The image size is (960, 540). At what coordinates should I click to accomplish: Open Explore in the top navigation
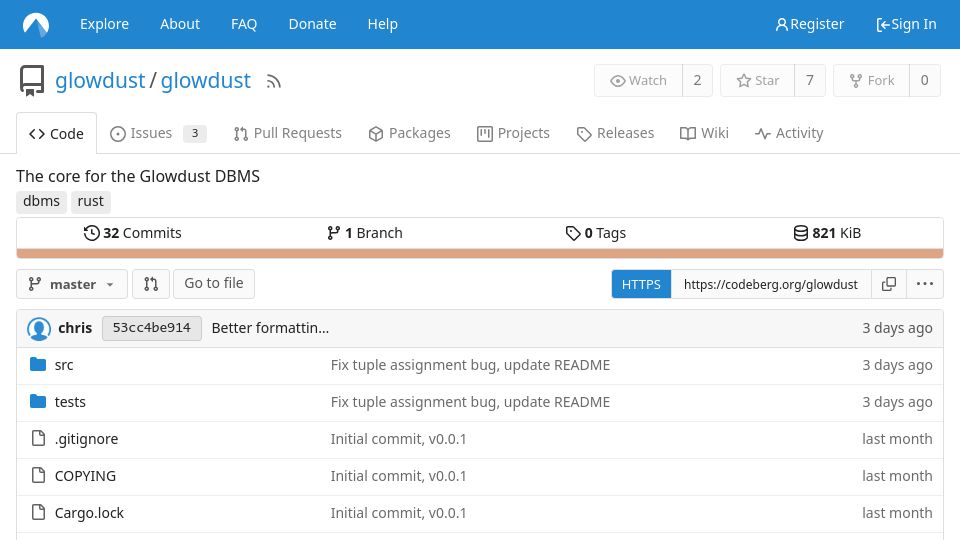coord(105,24)
